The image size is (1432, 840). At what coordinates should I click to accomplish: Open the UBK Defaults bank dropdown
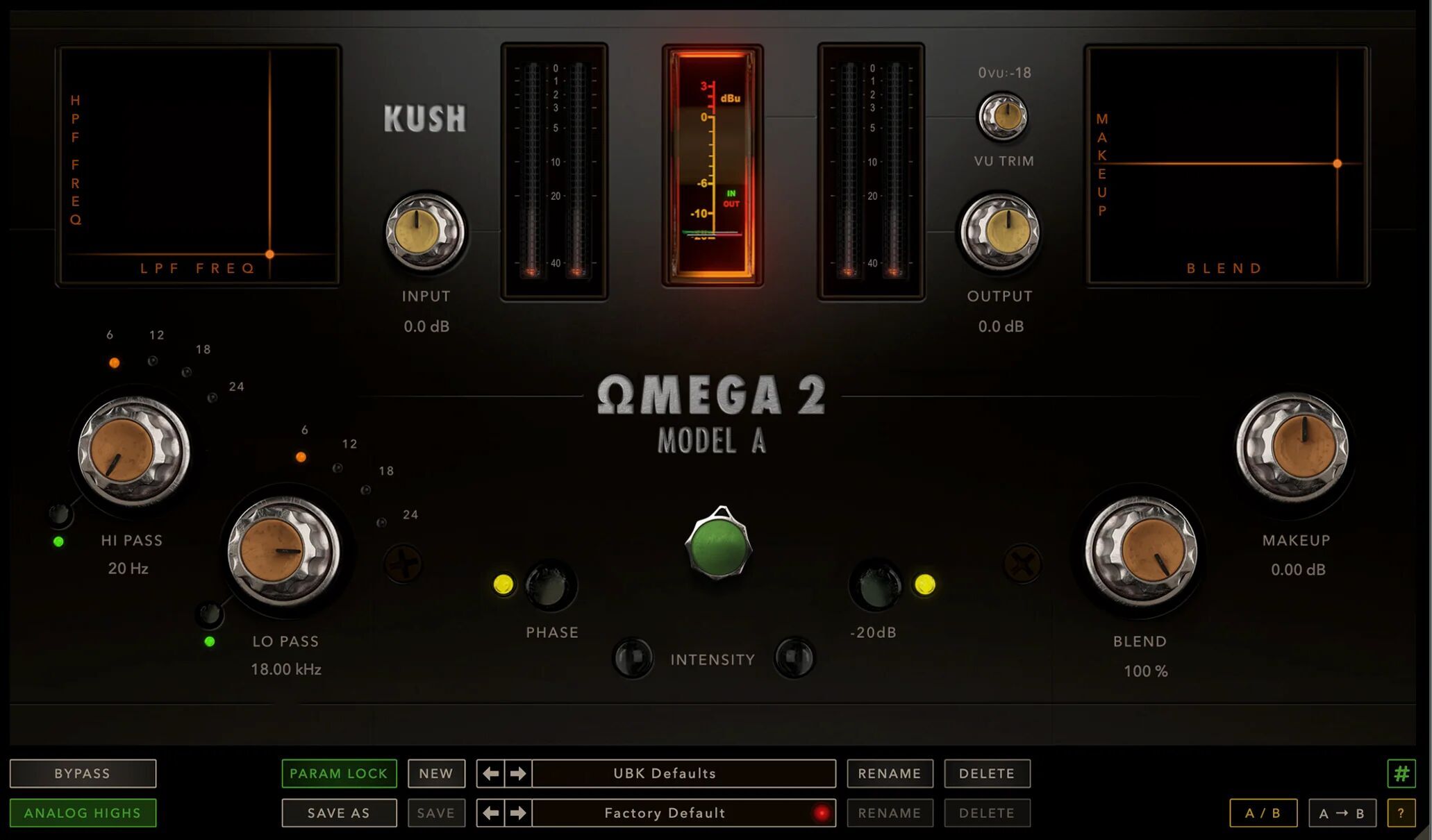coord(684,773)
